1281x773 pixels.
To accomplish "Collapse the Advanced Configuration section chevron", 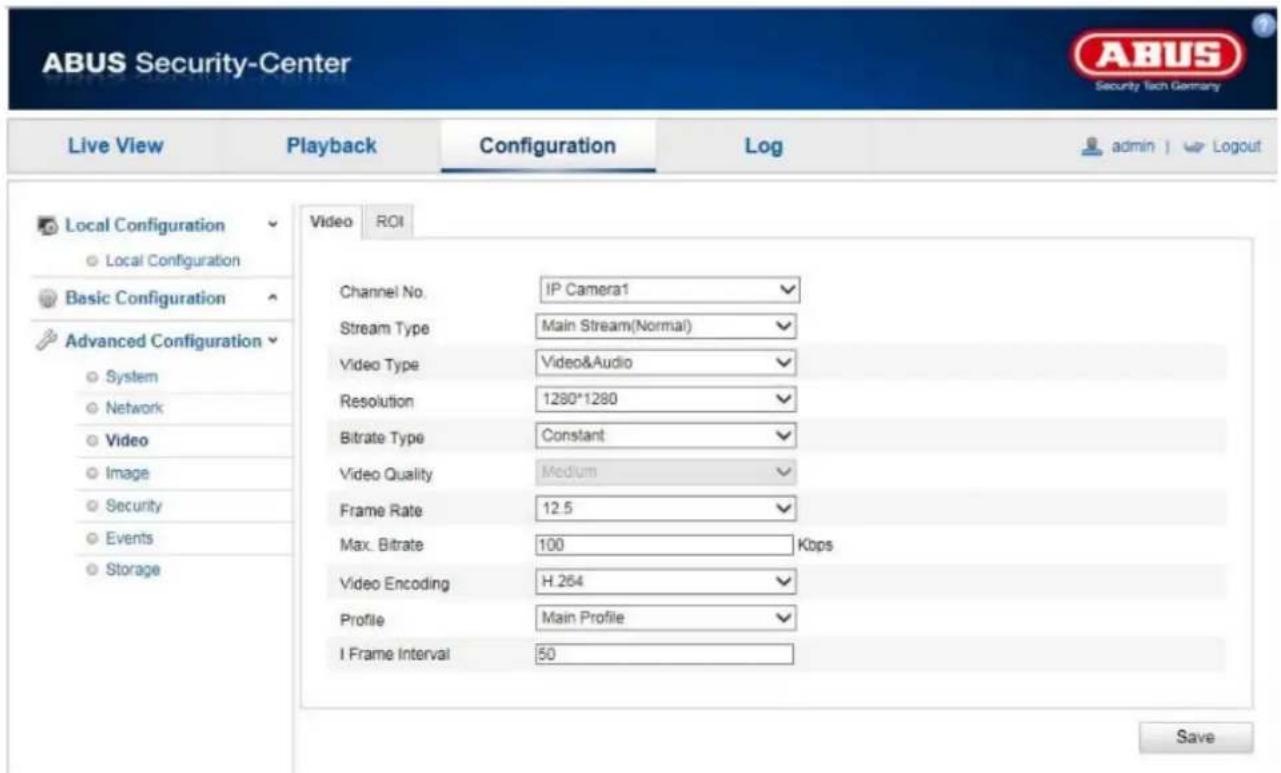I will (x=271, y=341).
